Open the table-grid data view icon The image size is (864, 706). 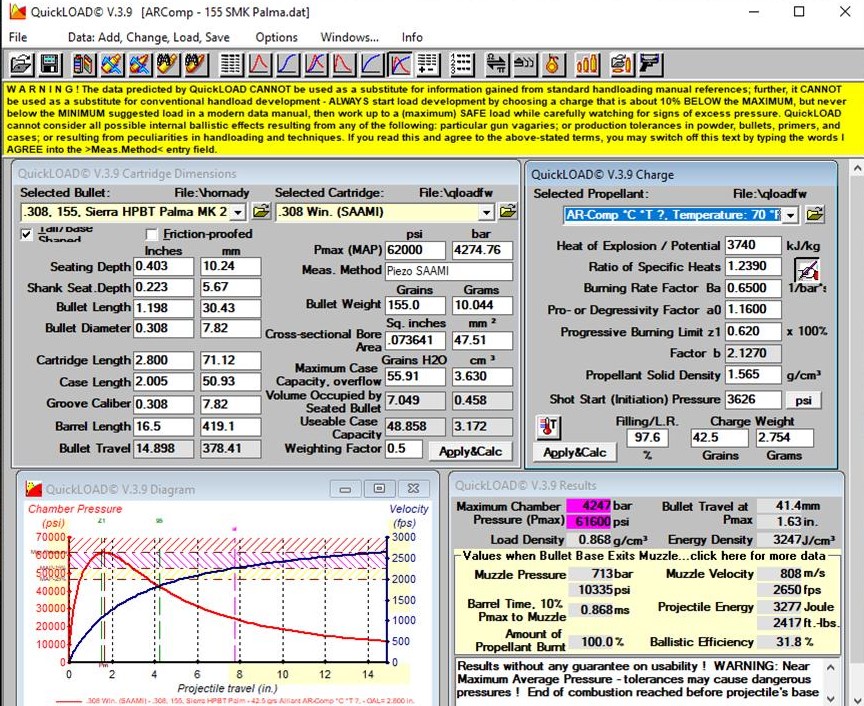231,64
